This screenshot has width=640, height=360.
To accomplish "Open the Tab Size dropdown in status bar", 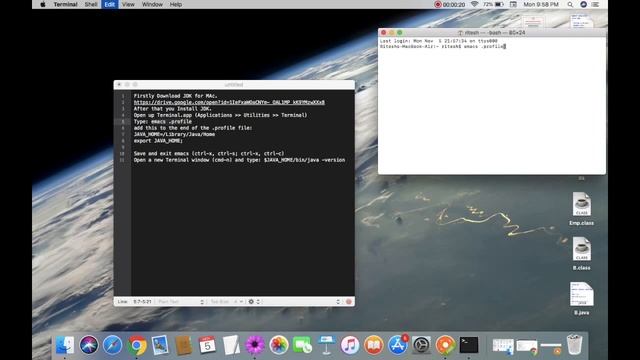I will pos(227,302).
